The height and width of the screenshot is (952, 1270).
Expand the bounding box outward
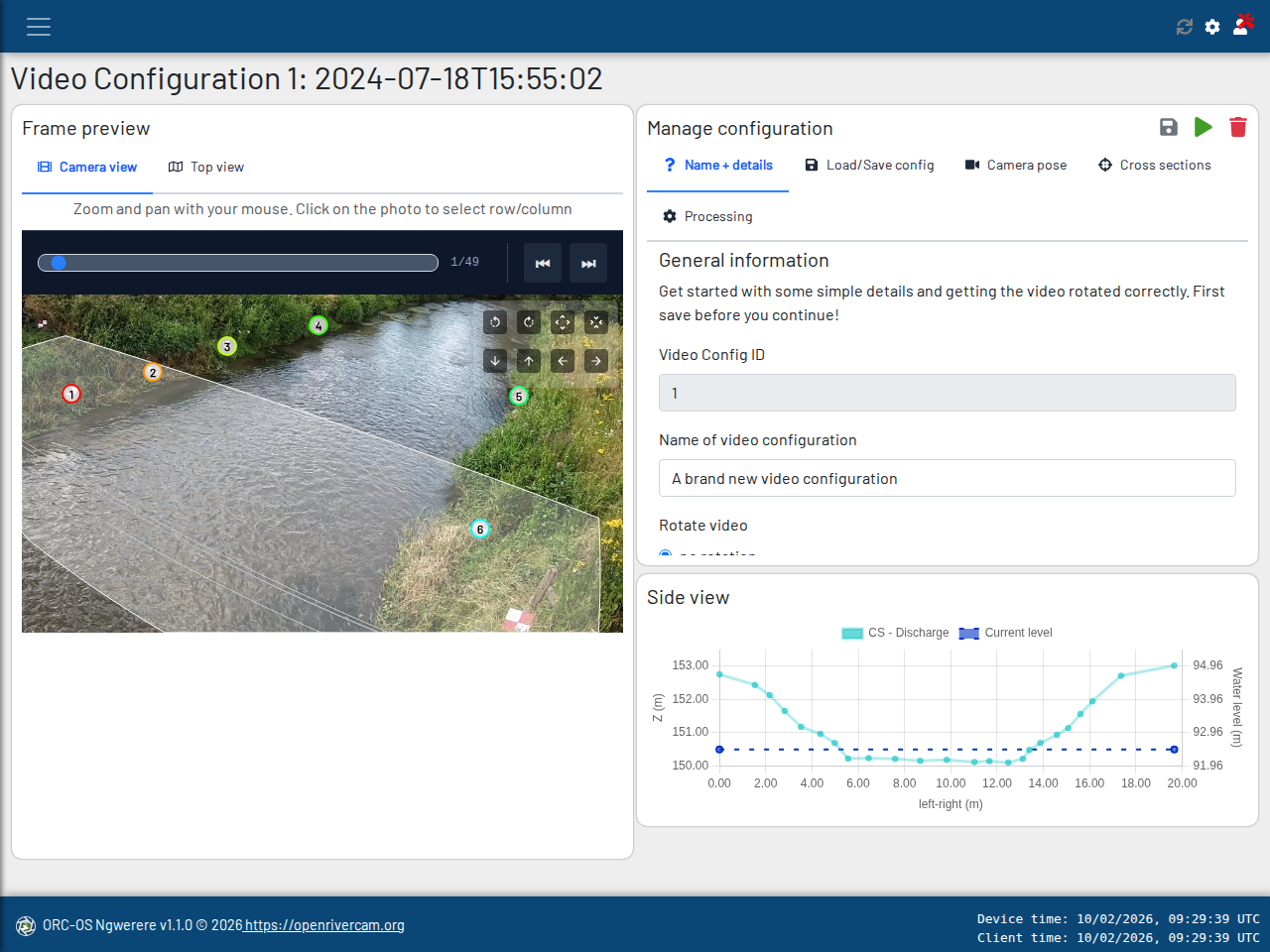click(563, 321)
